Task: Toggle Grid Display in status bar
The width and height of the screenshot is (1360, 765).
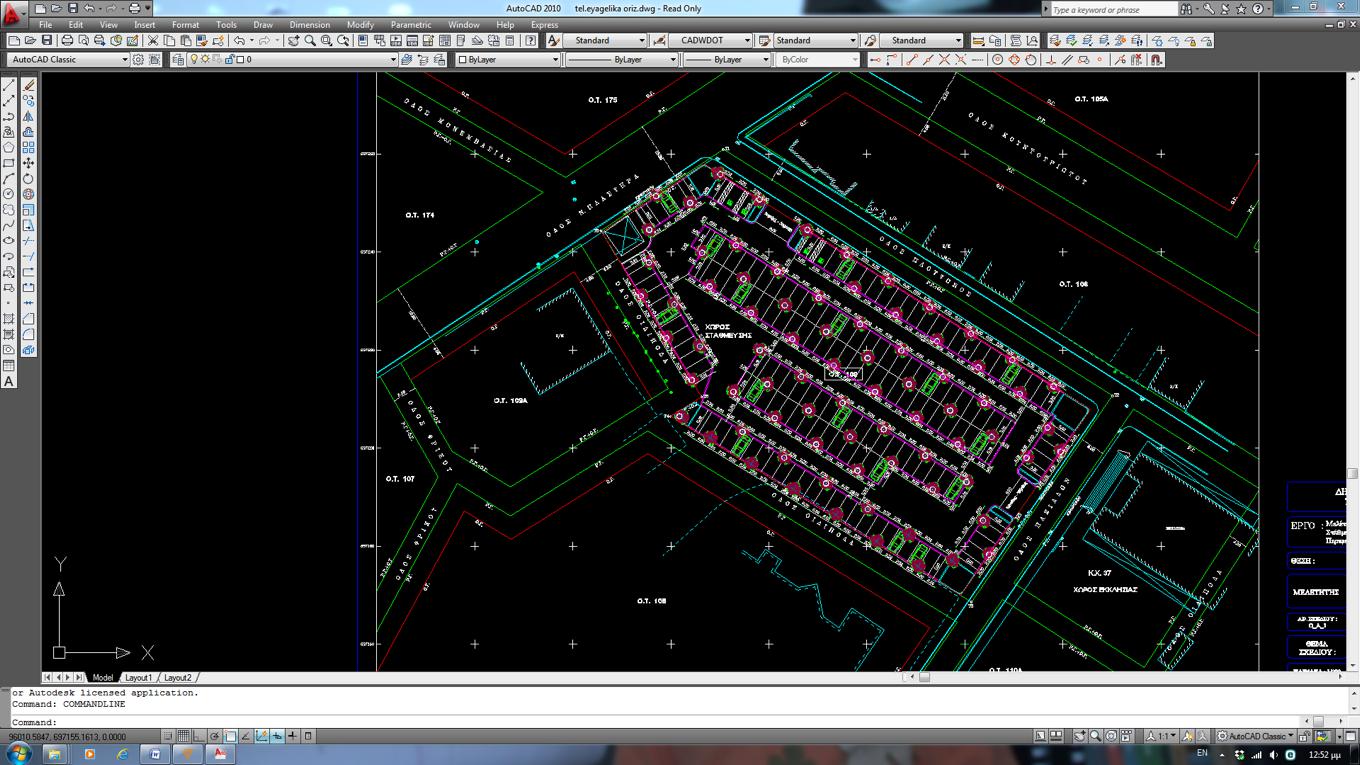Action: tap(183, 736)
